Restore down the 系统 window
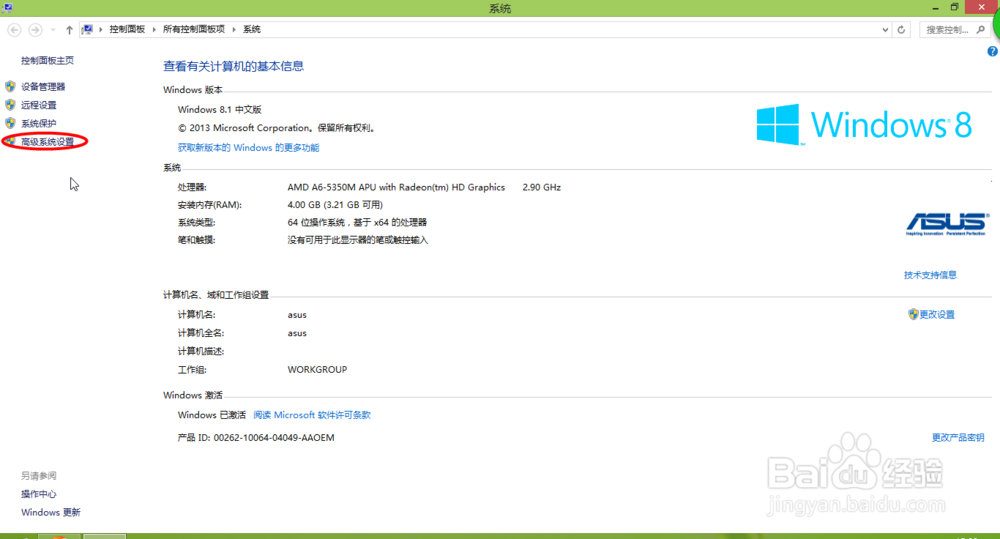This screenshot has height=539, width=1000. click(x=954, y=8)
